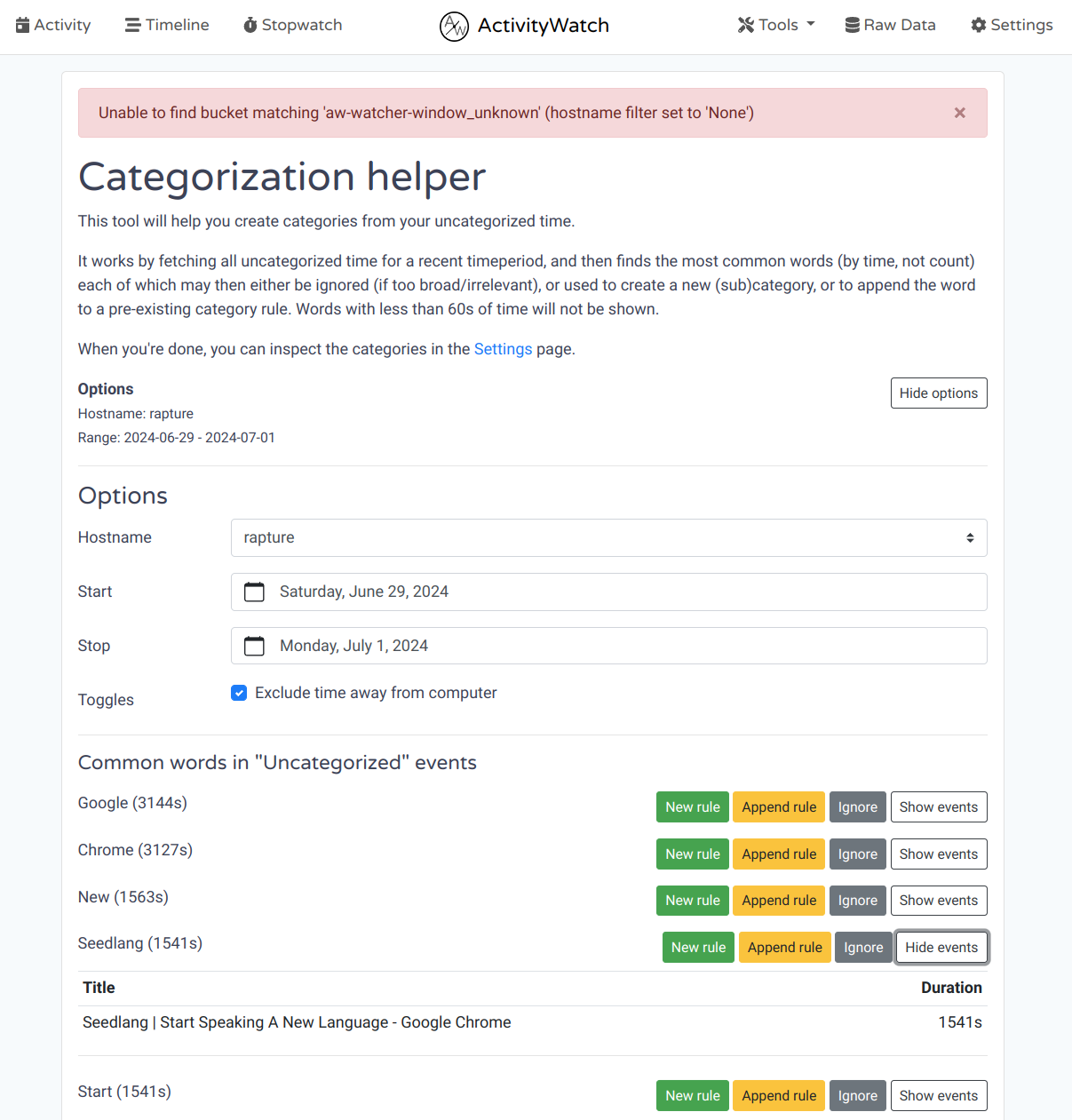
Task: Click the Start date calendar icon
Action: (x=254, y=592)
